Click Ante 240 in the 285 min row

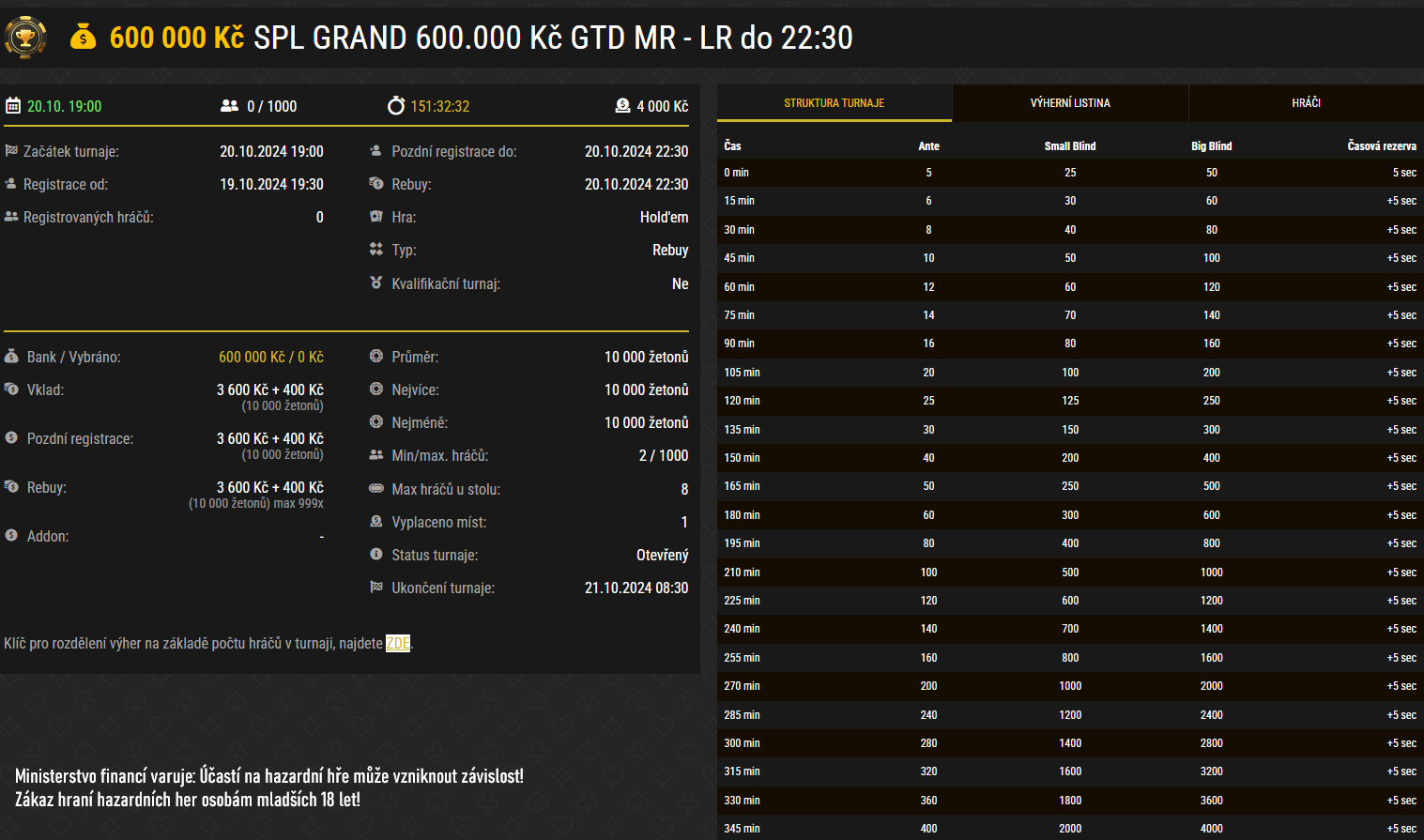pos(928,715)
